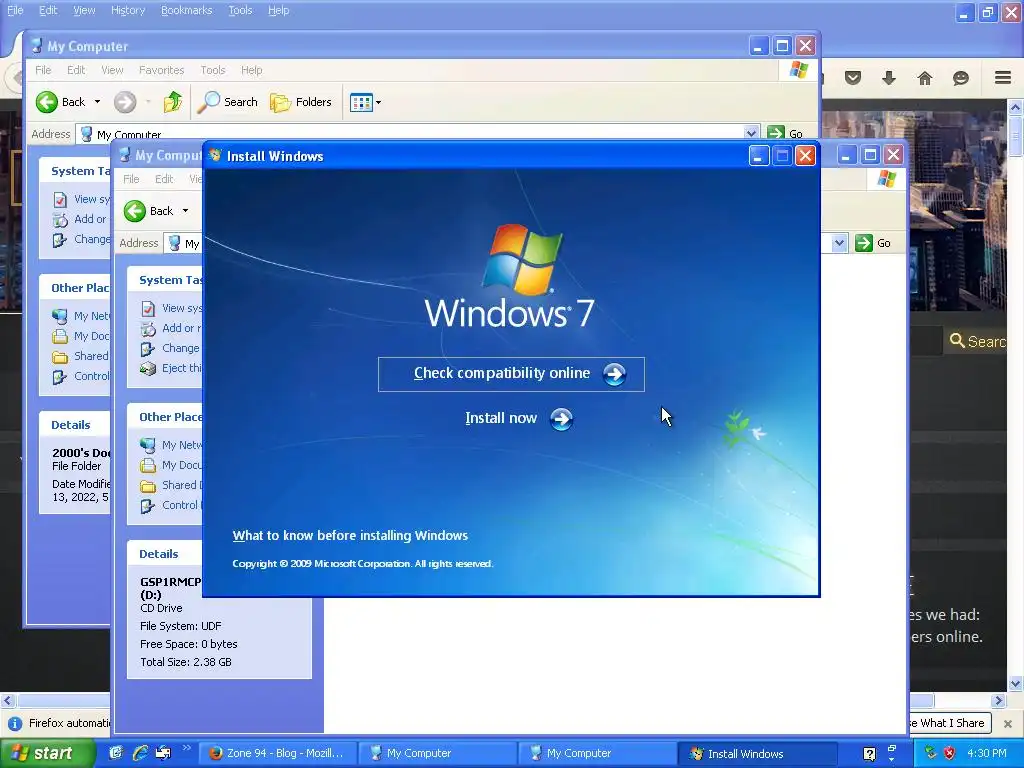Click Back button in front My Computer window

click(149, 211)
